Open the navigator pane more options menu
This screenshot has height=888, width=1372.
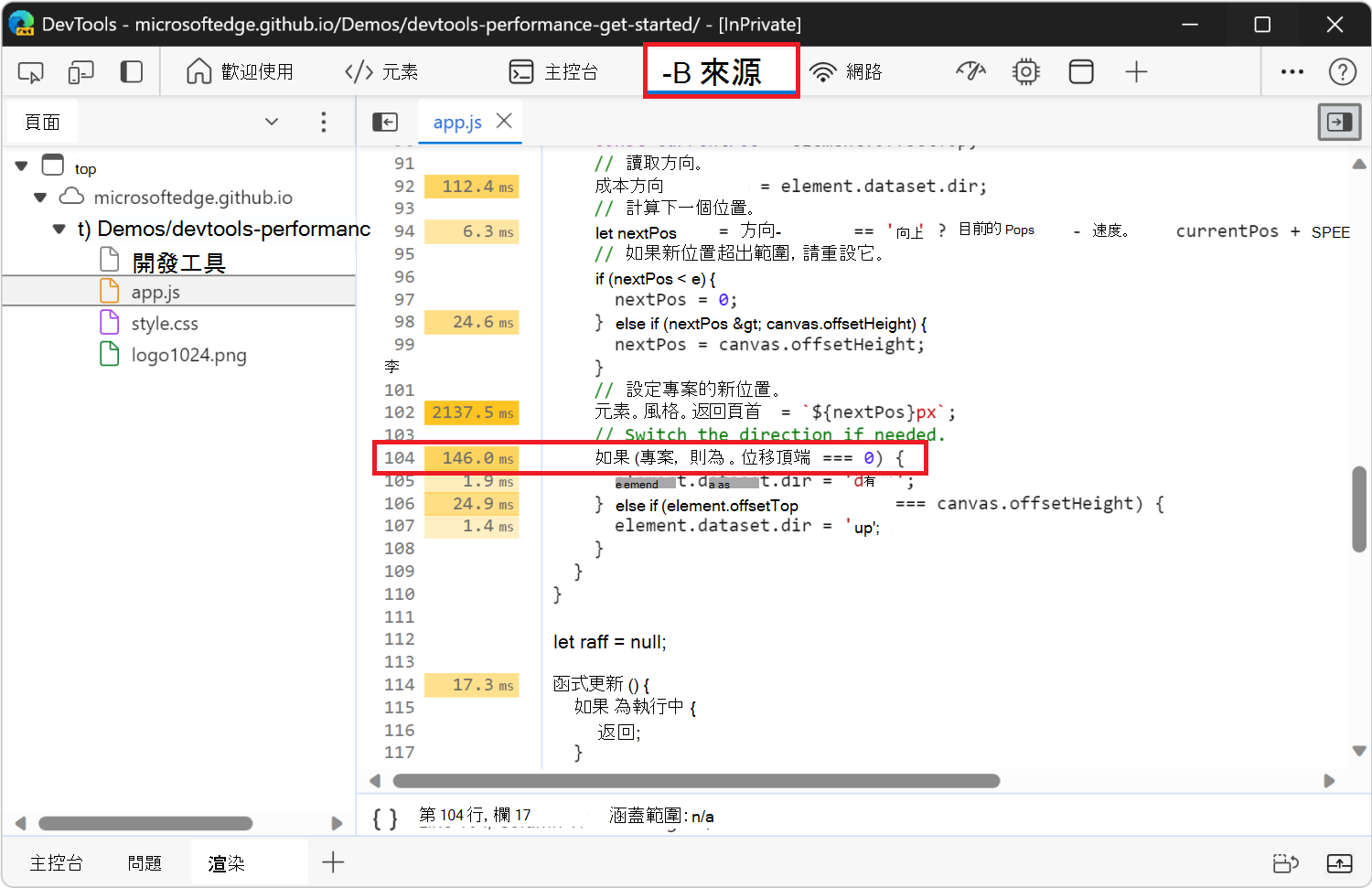point(323,123)
